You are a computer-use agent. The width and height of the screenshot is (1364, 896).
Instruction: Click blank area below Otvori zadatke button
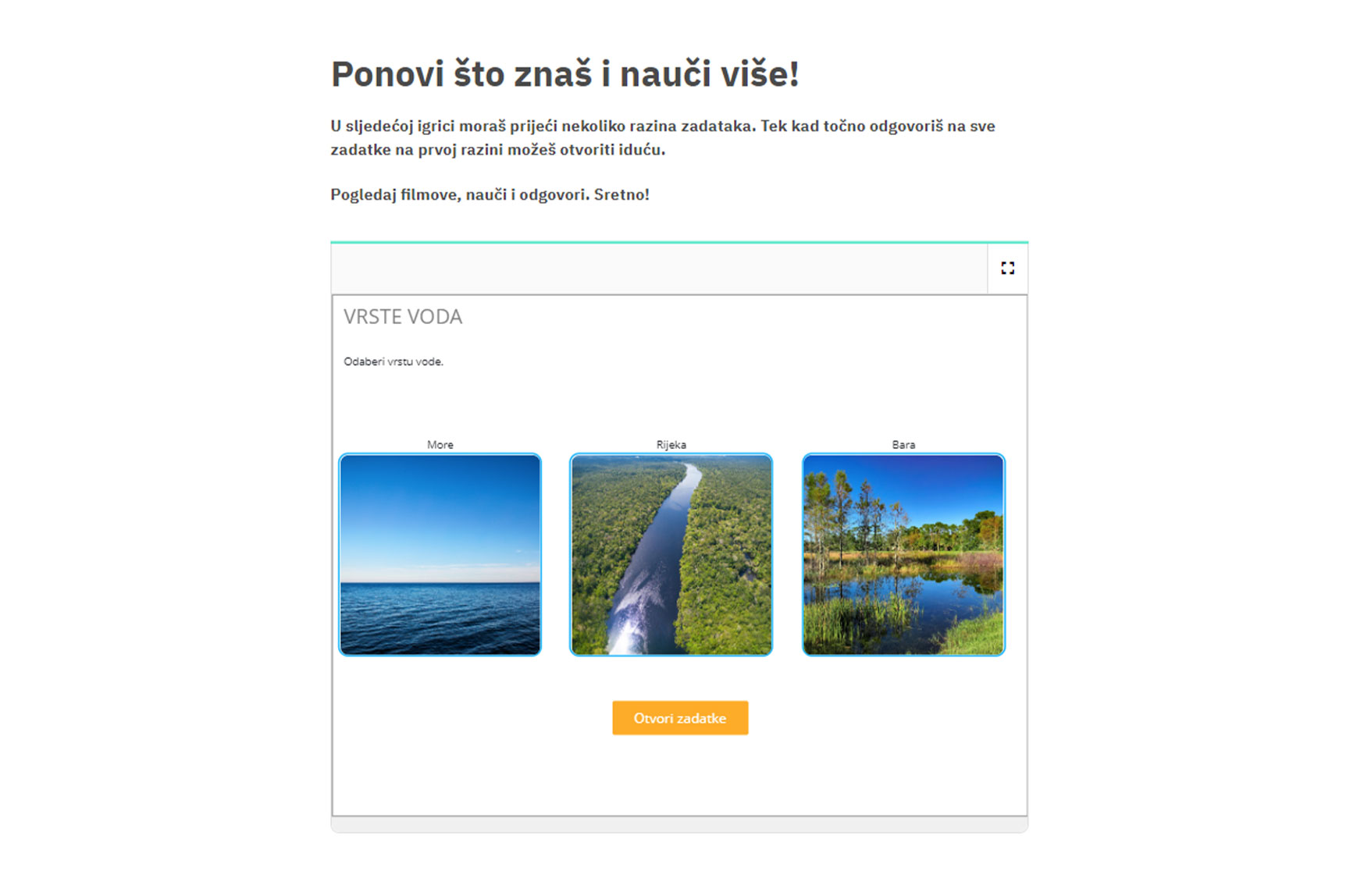(680, 775)
